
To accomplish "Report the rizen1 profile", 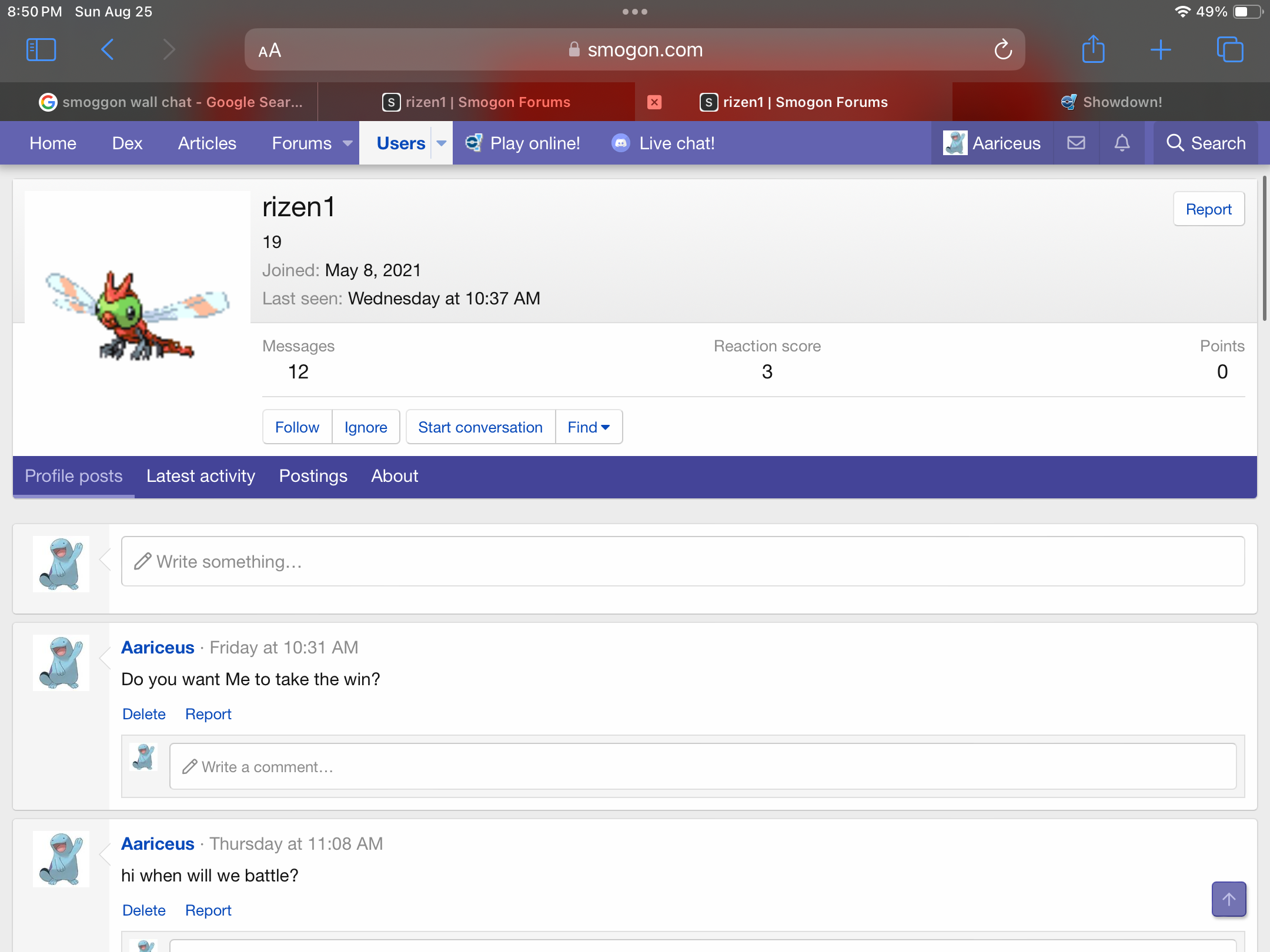I will (1209, 209).
